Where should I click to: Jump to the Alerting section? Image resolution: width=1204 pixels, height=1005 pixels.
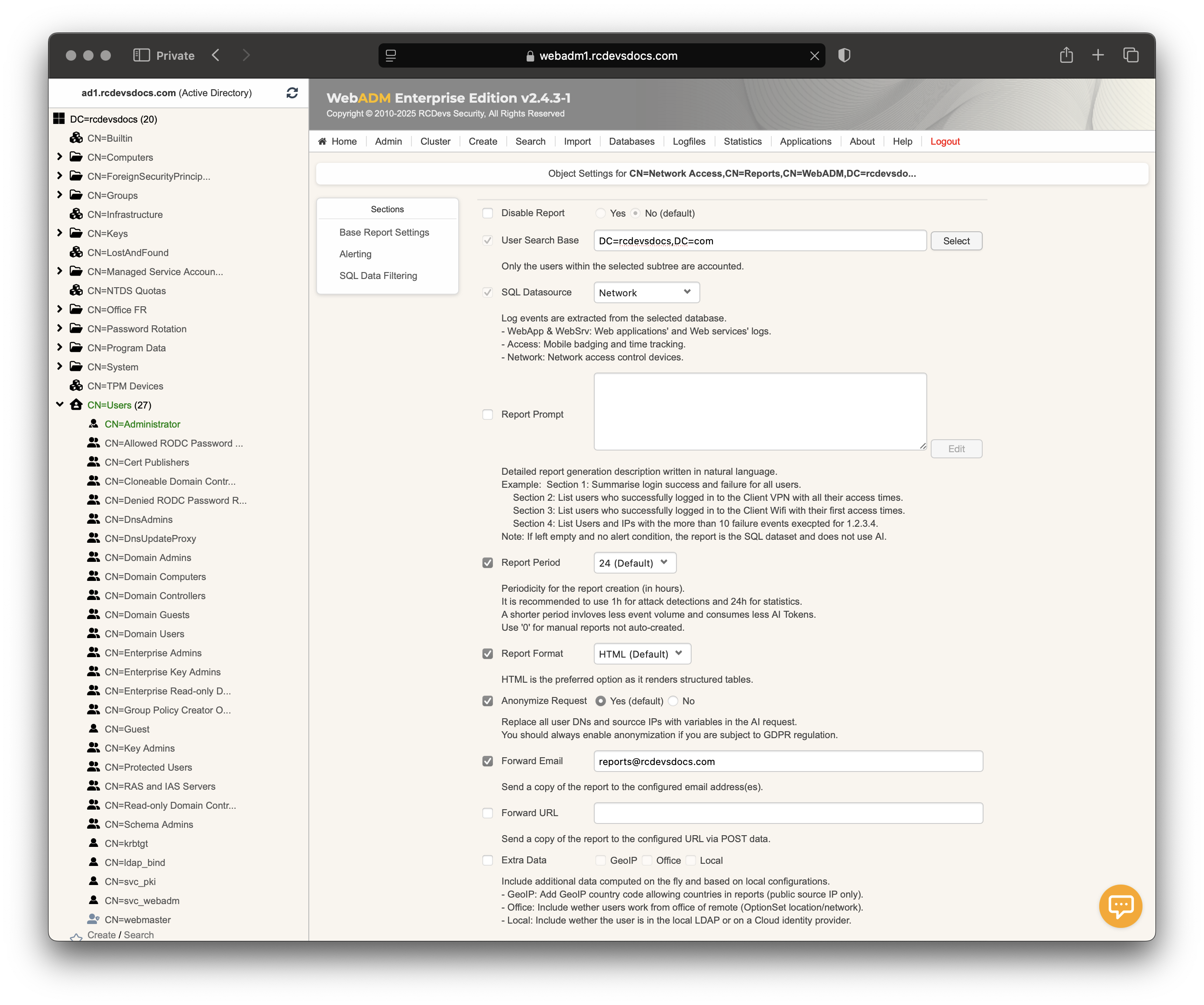(355, 254)
